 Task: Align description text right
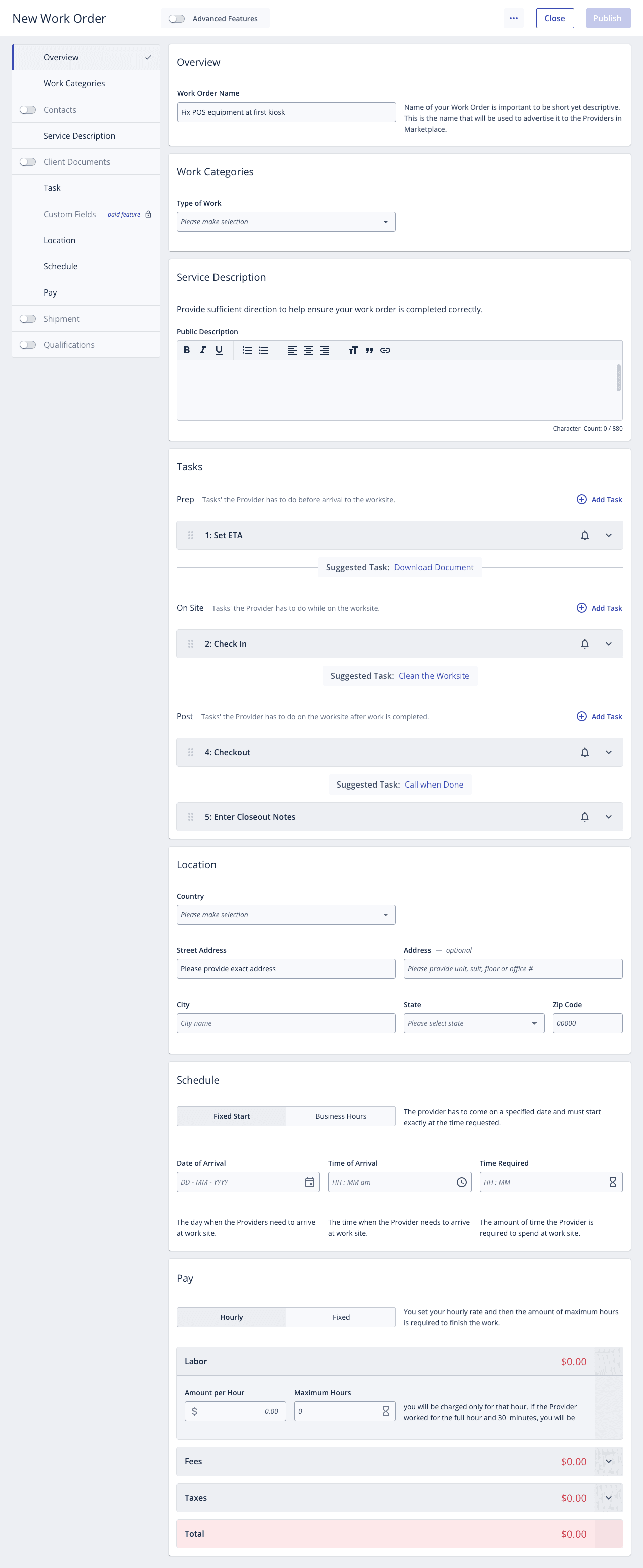click(324, 350)
